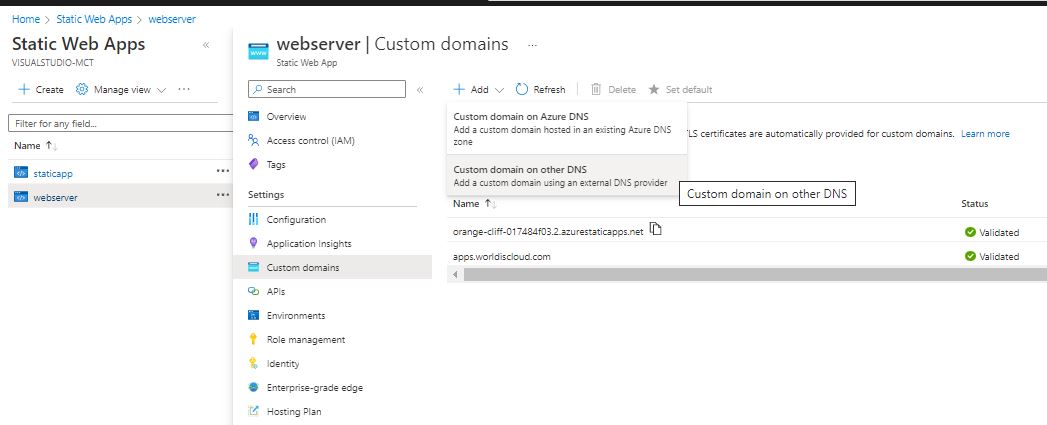Collapse the webserver sidebar menu

420,90
